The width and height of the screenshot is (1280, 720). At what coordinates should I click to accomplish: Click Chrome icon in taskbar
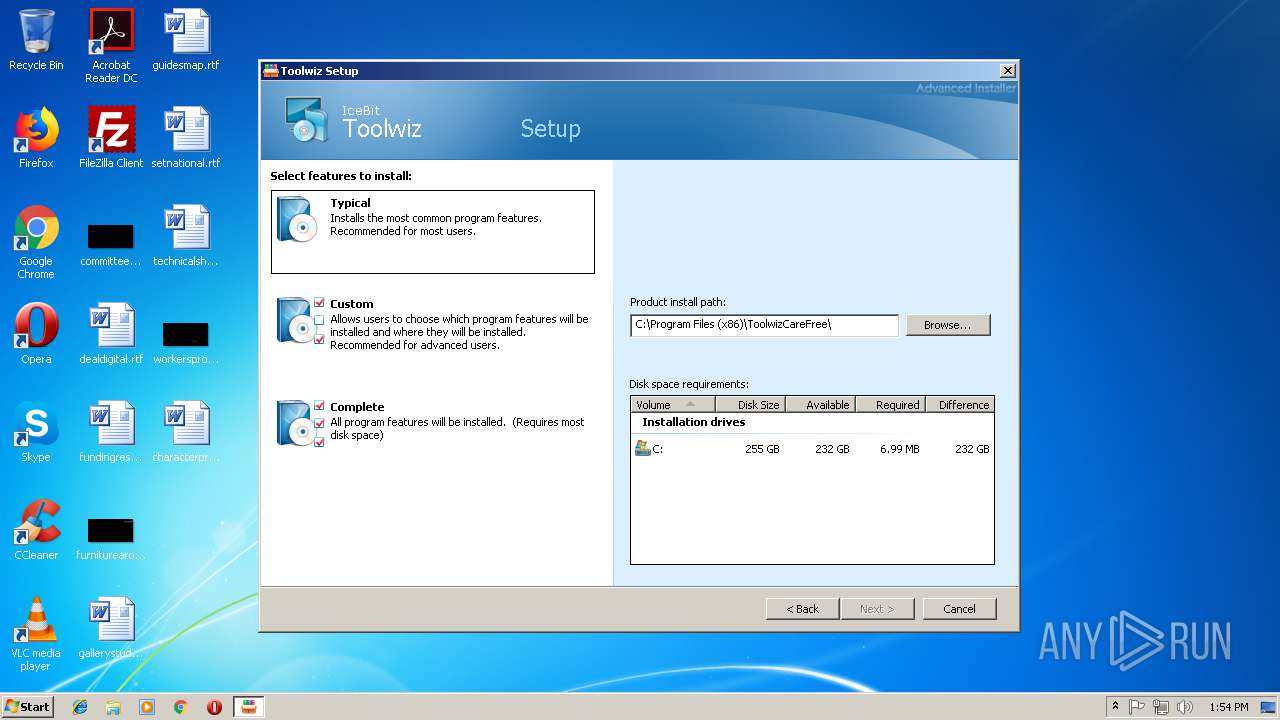pyautogui.click(x=181, y=707)
